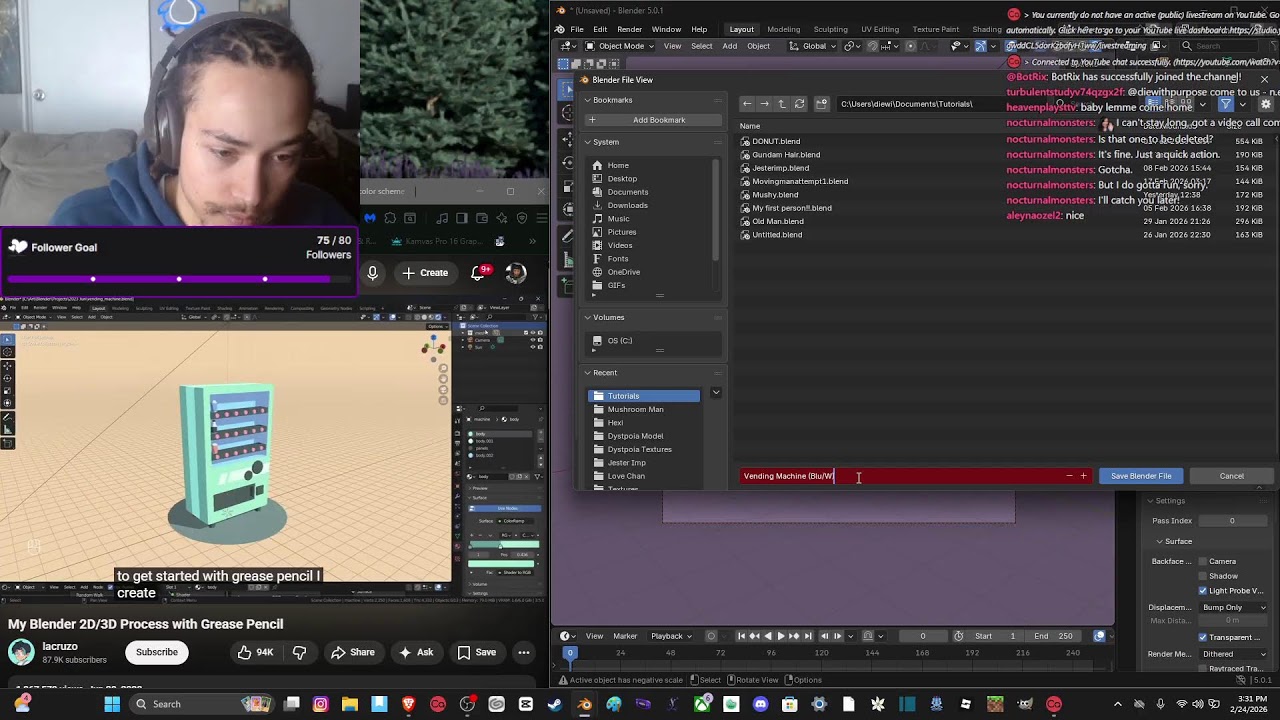This screenshot has width=1280, height=720.
Task: Open YouTube video more-actions menu
Action: pos(523,652)
